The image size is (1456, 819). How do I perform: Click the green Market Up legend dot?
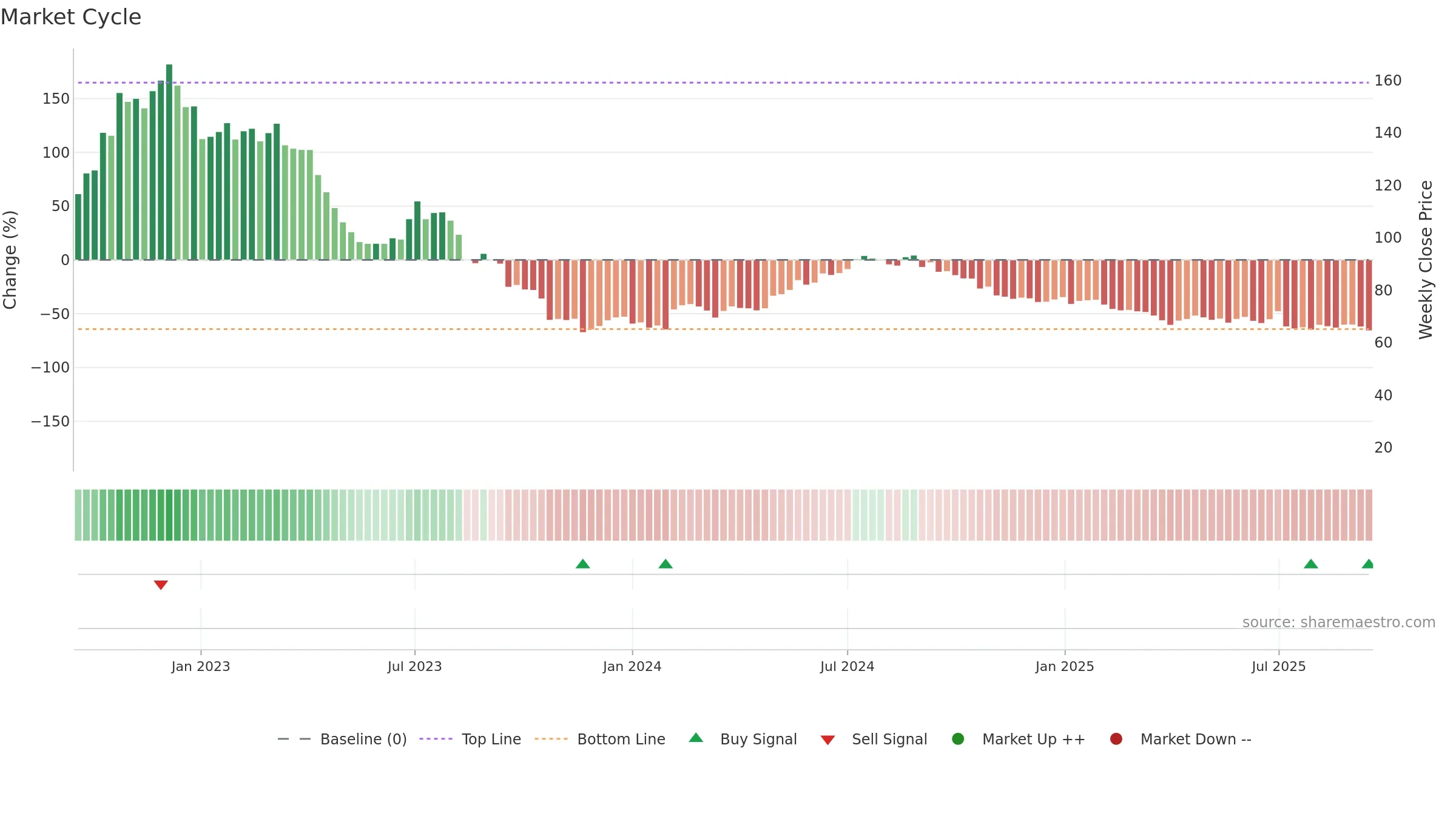[x=958, y=738]
